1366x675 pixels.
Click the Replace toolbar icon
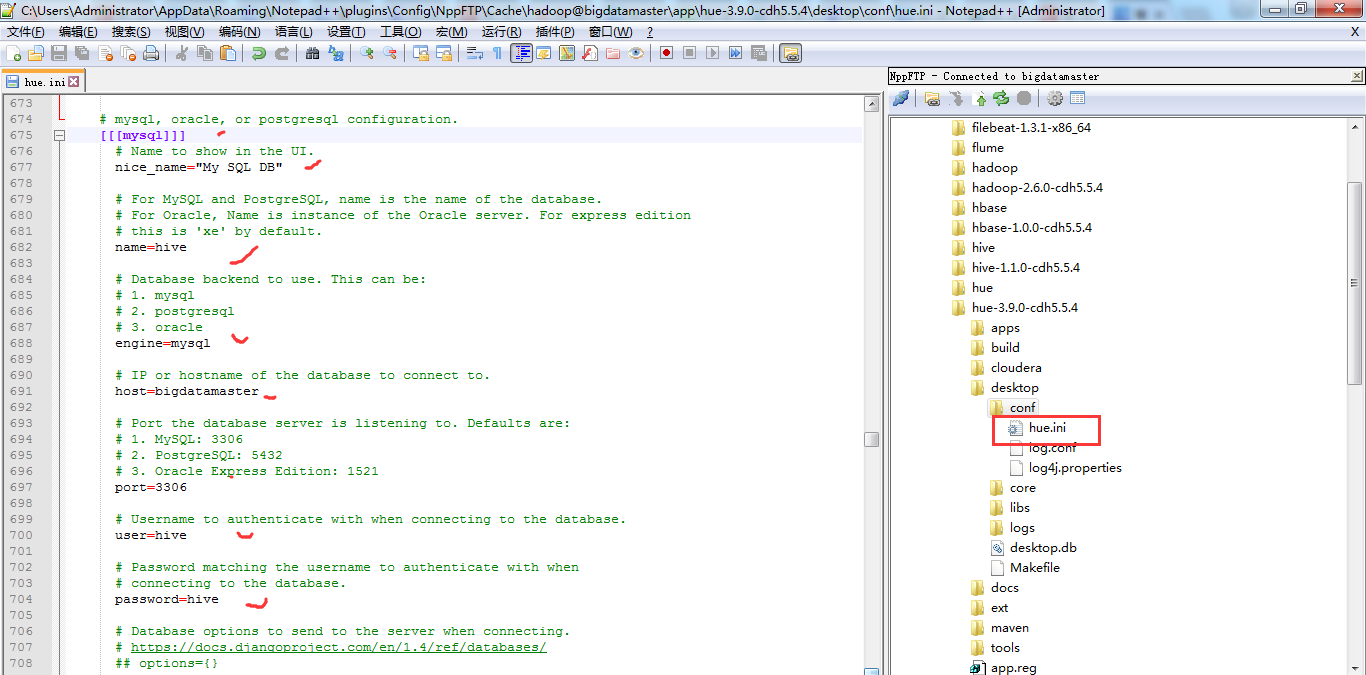coord(336,53)
